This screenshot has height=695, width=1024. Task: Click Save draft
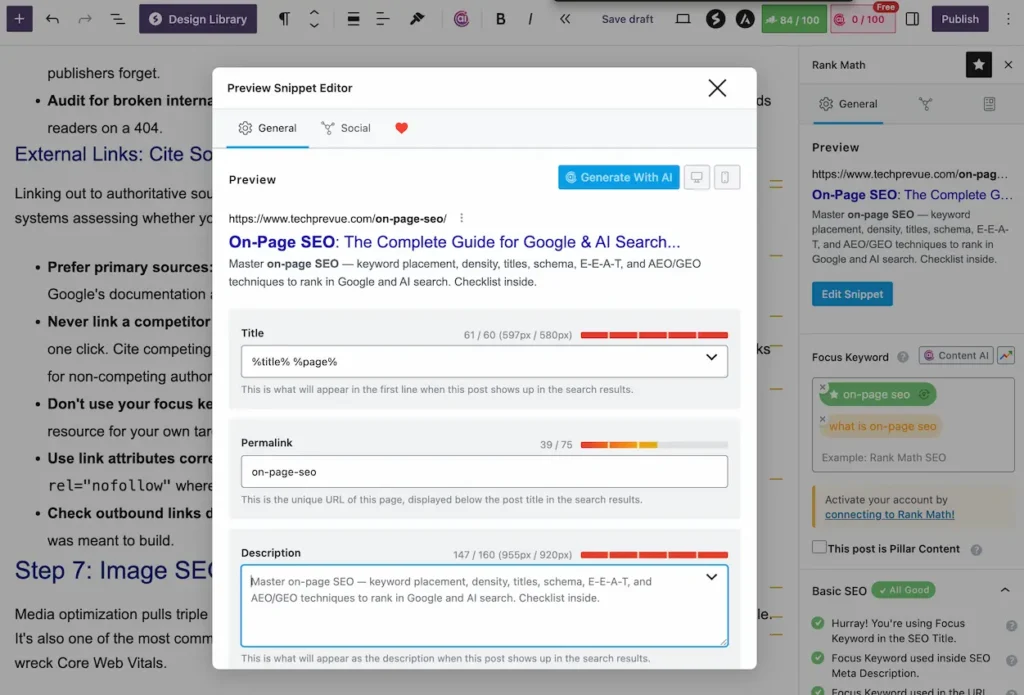[x=627, y=19]
